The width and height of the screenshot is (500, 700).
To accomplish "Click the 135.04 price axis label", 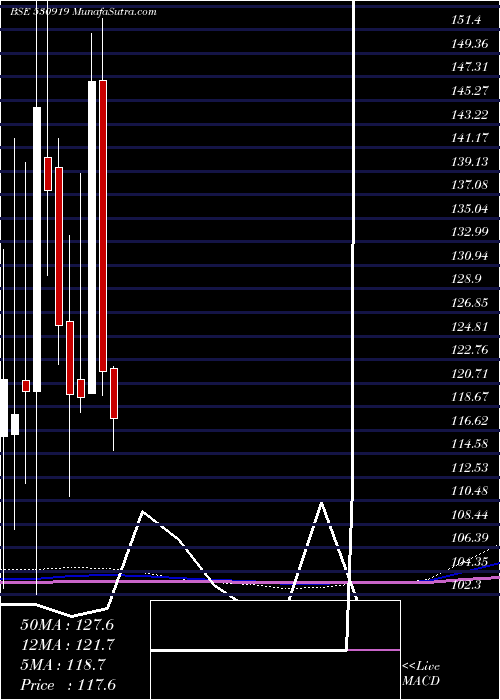I will pos(469,208).
